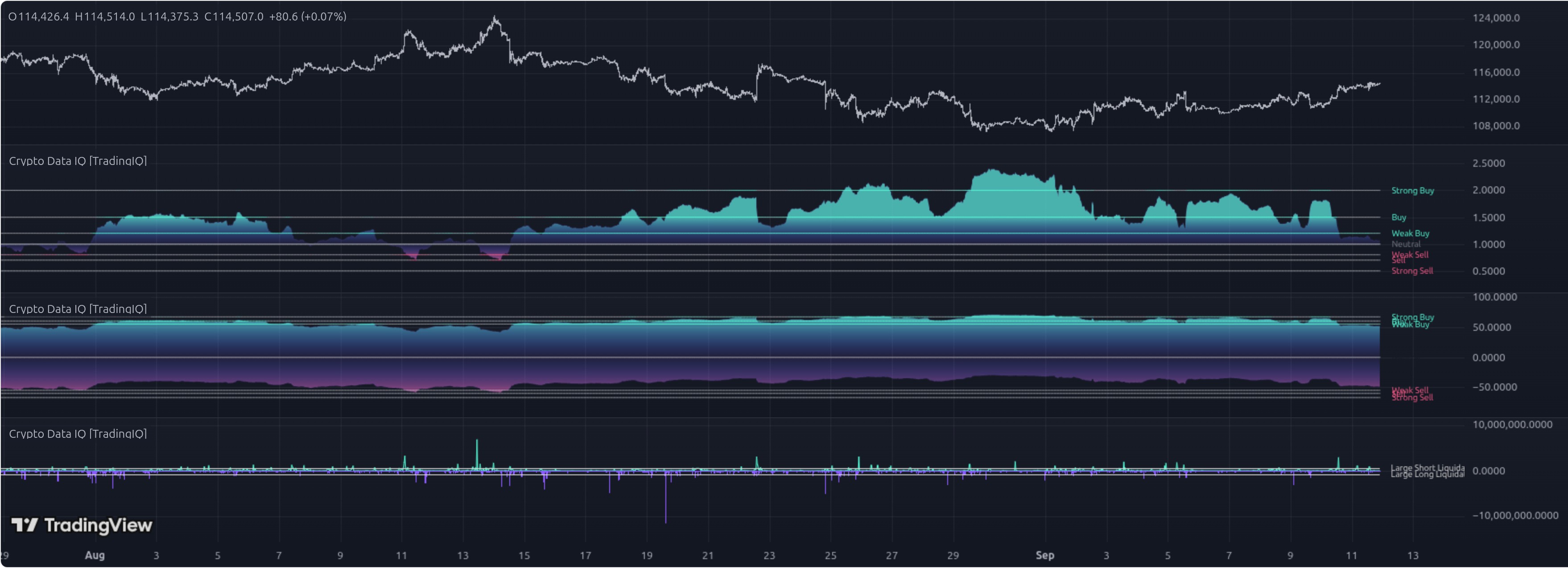The image size is (1568, 568).
Task: Click the 108,000.0 price axis label
Action: pos(1496,126)
